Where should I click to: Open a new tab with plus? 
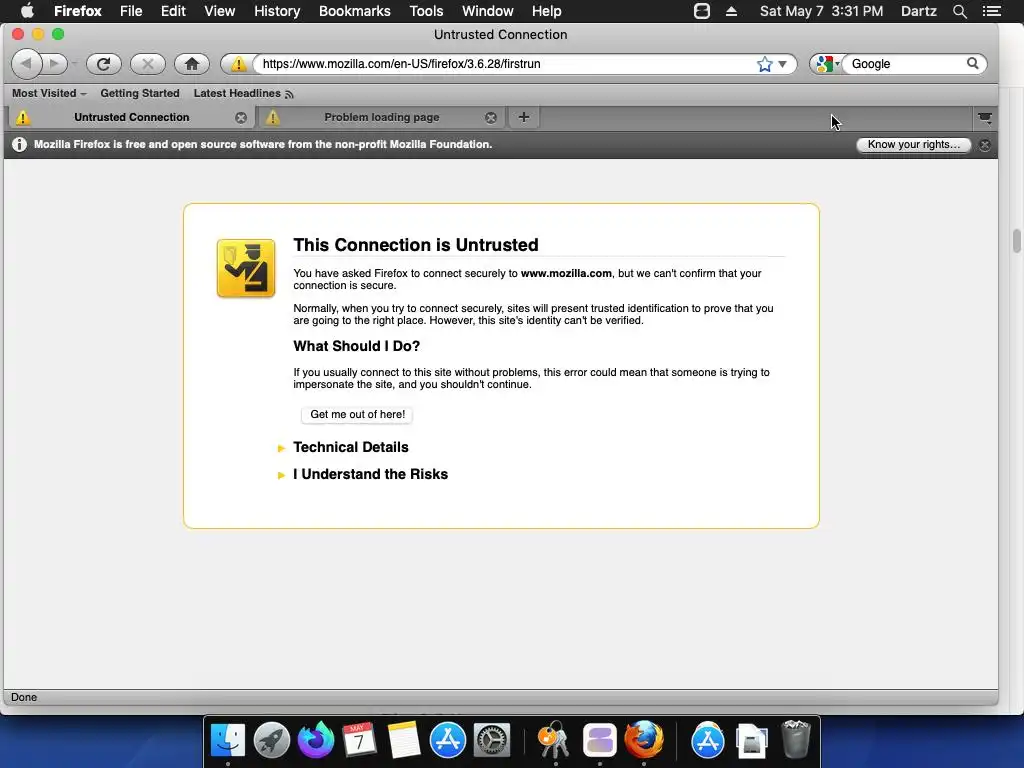(524, 118)
